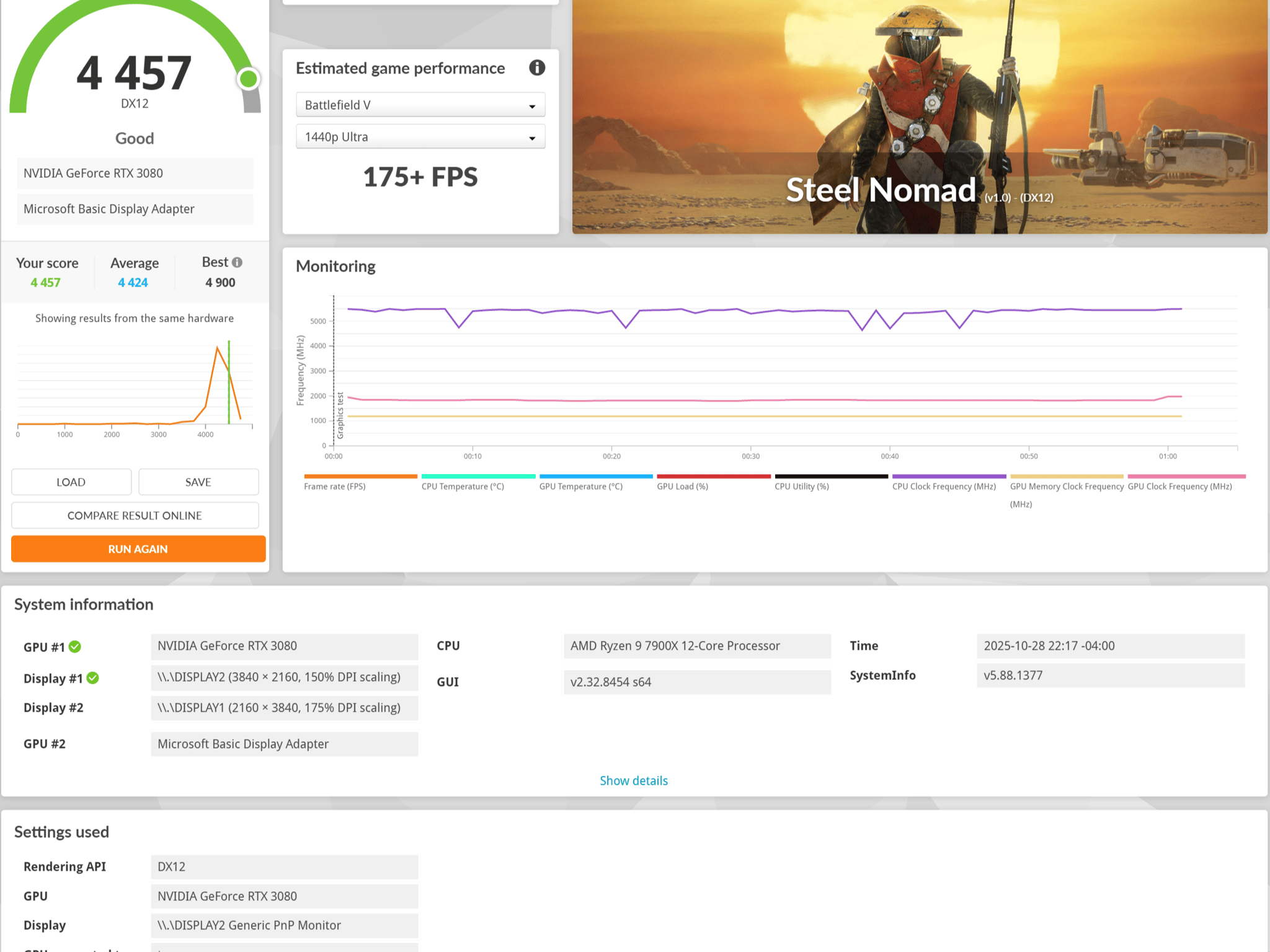Open the Battlefield V game dropdown

420,105
